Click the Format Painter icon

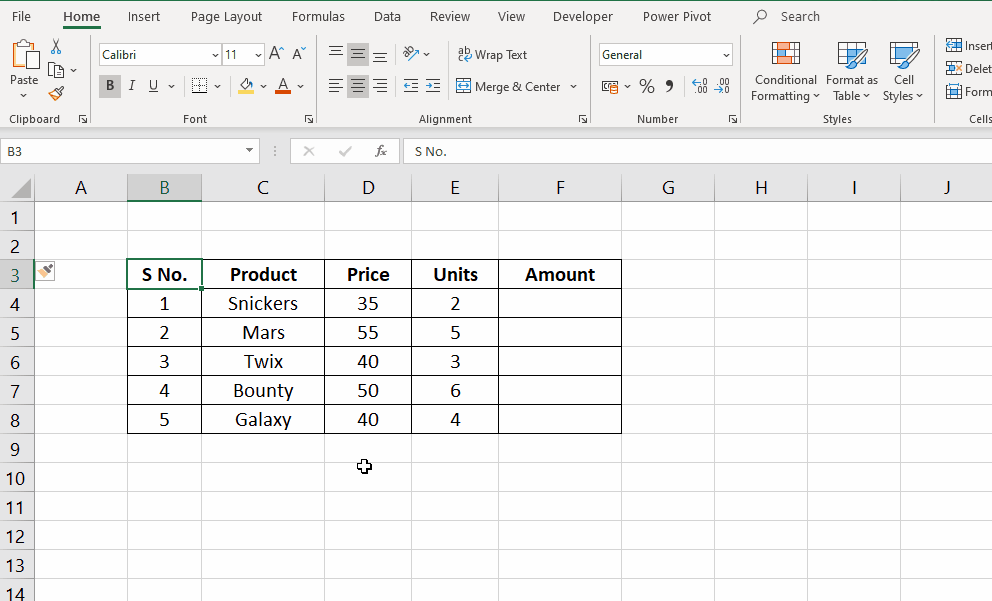[x=58, y=93]
